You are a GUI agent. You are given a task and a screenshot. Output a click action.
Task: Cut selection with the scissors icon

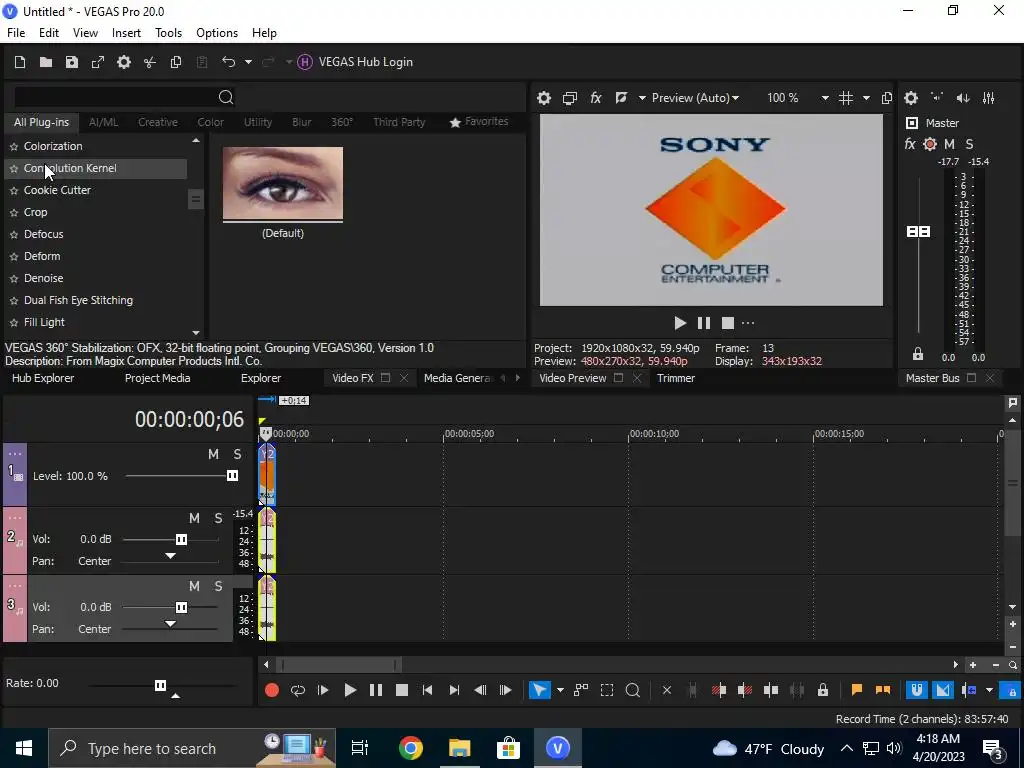[x=150, y=62]
